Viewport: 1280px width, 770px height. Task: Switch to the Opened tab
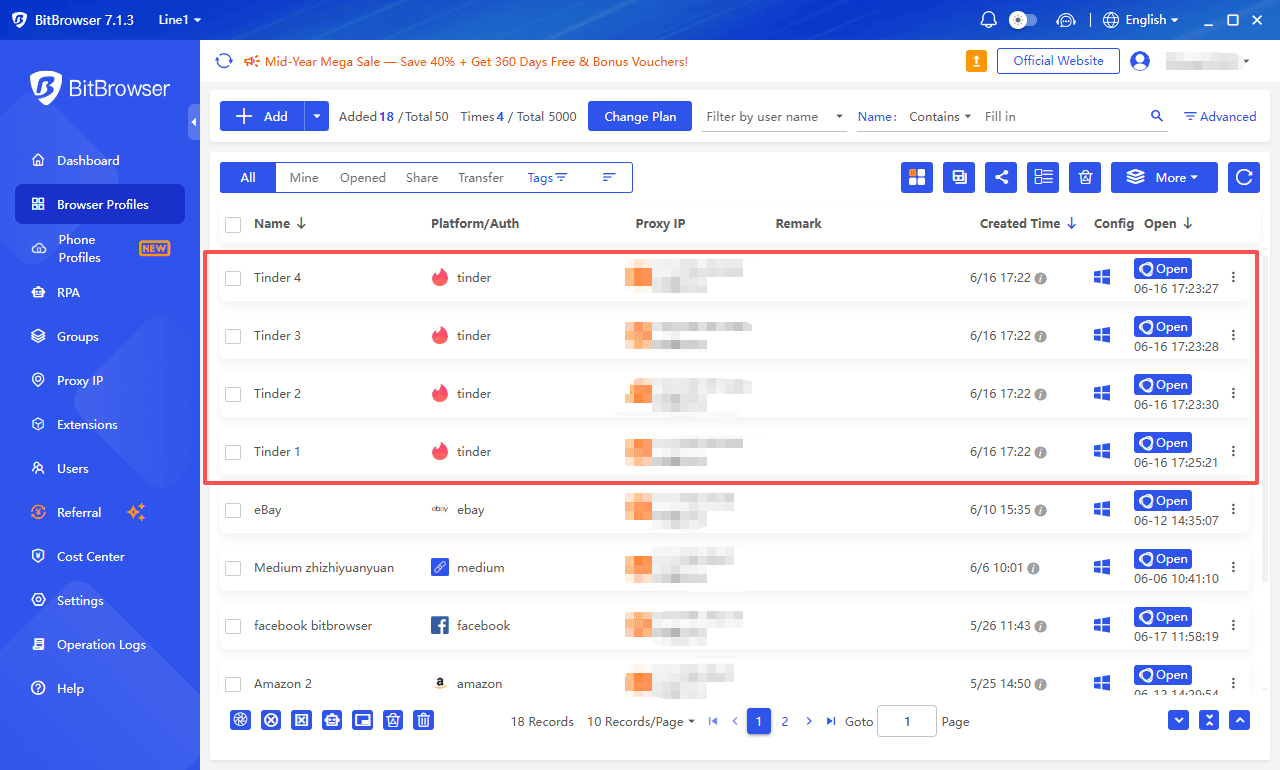(362, 177)
